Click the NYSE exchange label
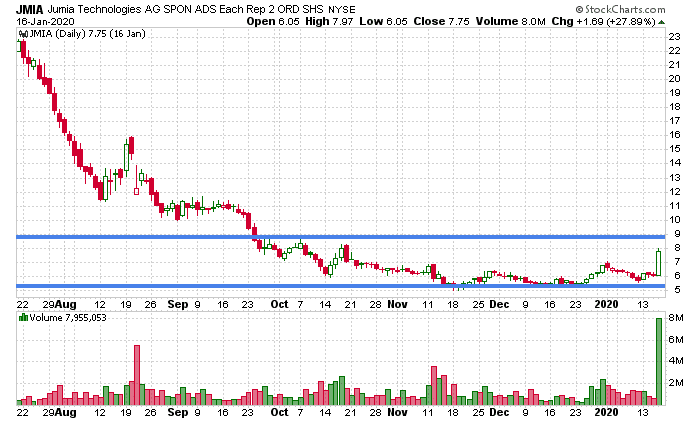The width and height of the screenshot is (700, 421). (x=341, y=10)
